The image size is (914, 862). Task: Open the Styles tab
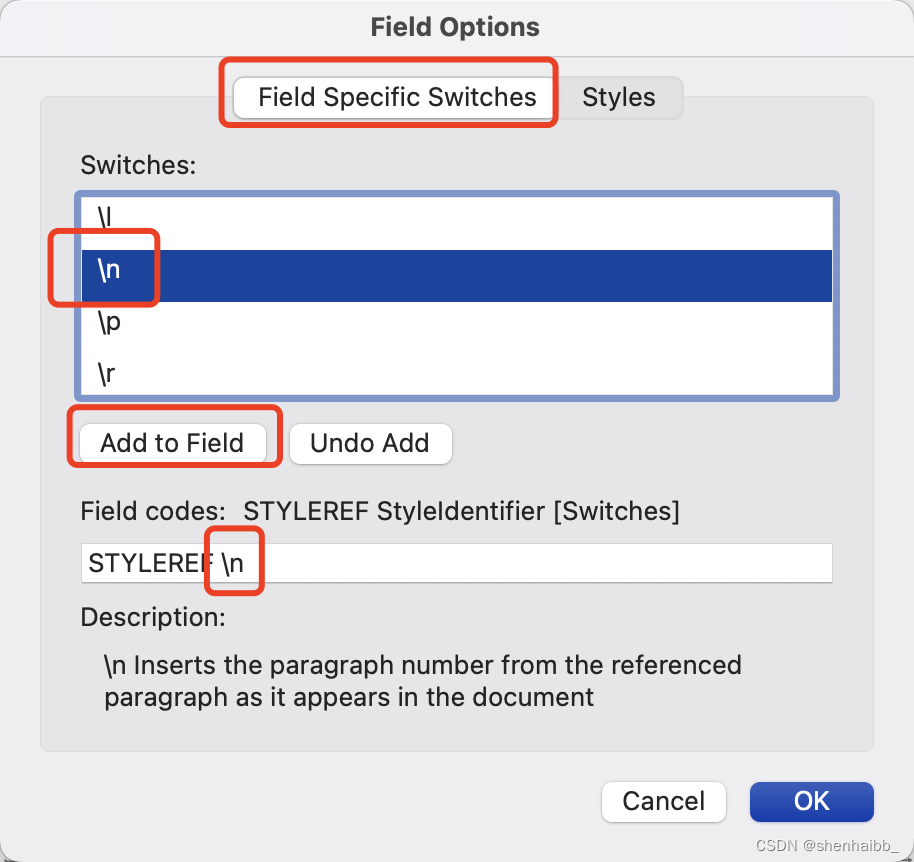point(618,97)
